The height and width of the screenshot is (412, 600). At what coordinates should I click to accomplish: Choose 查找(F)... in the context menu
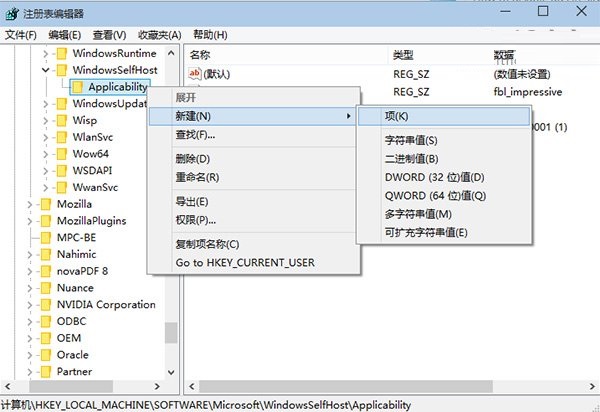[x=253, y=135]
